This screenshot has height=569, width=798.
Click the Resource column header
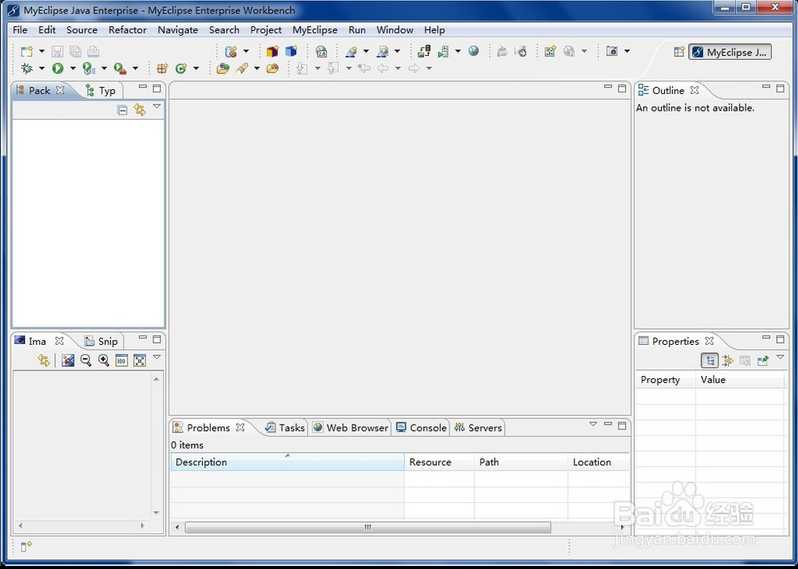click(x=439, y=462)
